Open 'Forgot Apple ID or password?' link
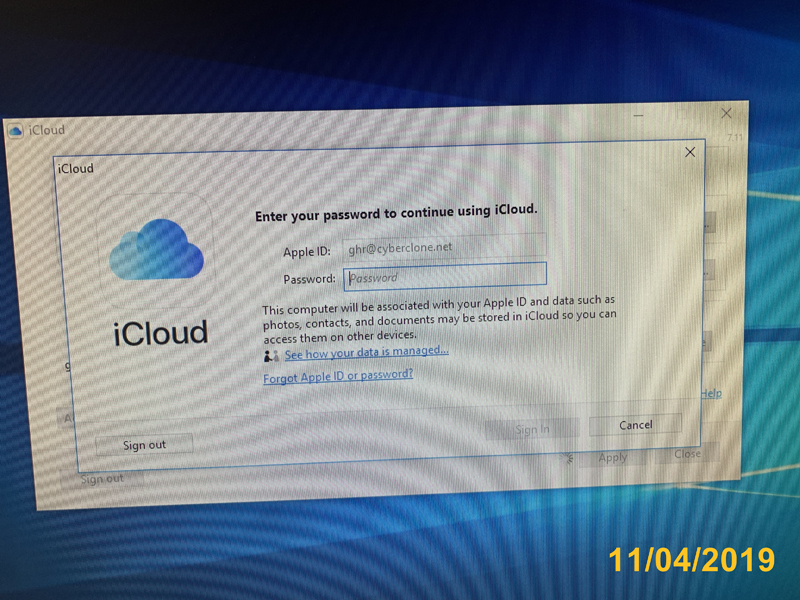 point(338,376)
